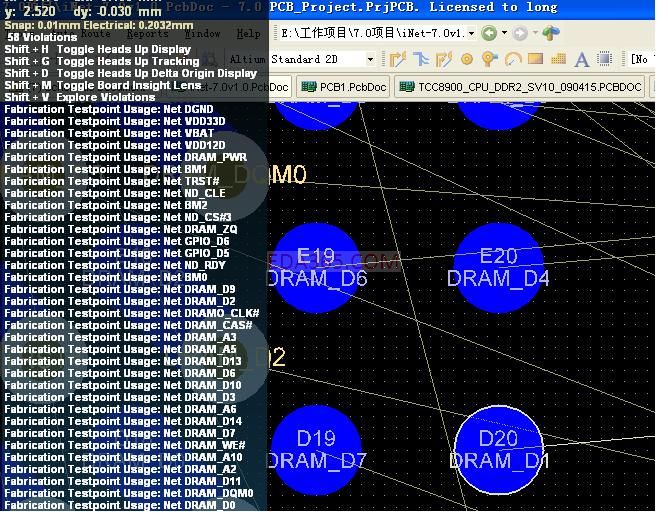Switch to the PCB1.PcbDoc tab
The width and height of the screenshot is (668, 523).
pos(343,87)
